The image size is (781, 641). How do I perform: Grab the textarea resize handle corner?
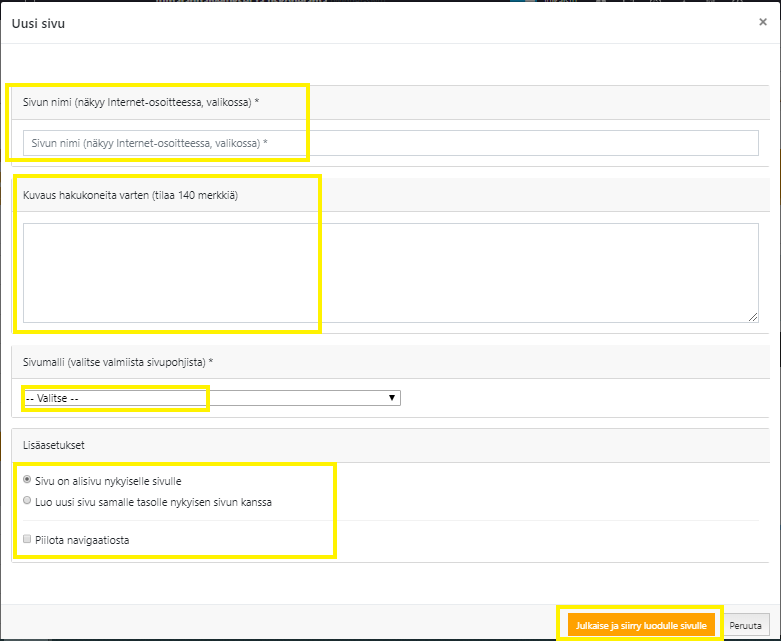(x=753, y=317)
